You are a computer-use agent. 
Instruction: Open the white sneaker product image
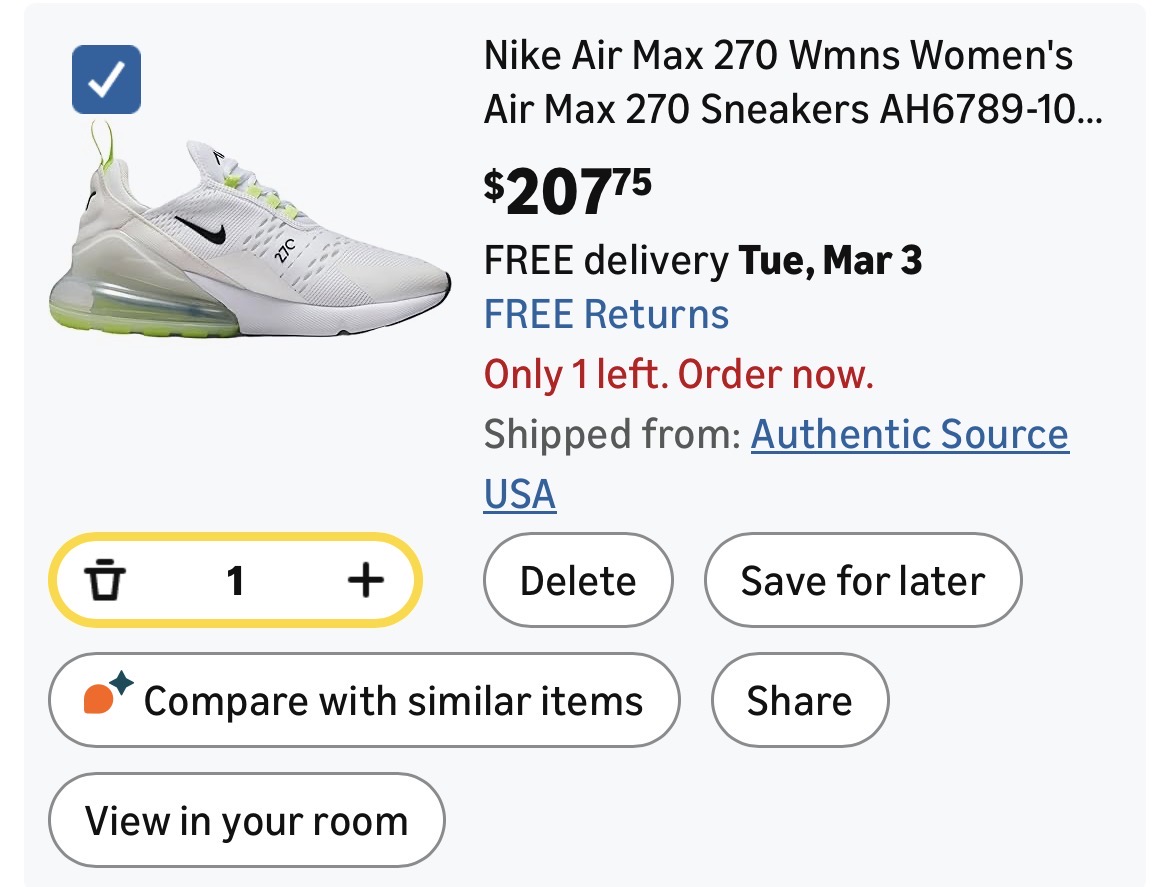coord(250,240)
